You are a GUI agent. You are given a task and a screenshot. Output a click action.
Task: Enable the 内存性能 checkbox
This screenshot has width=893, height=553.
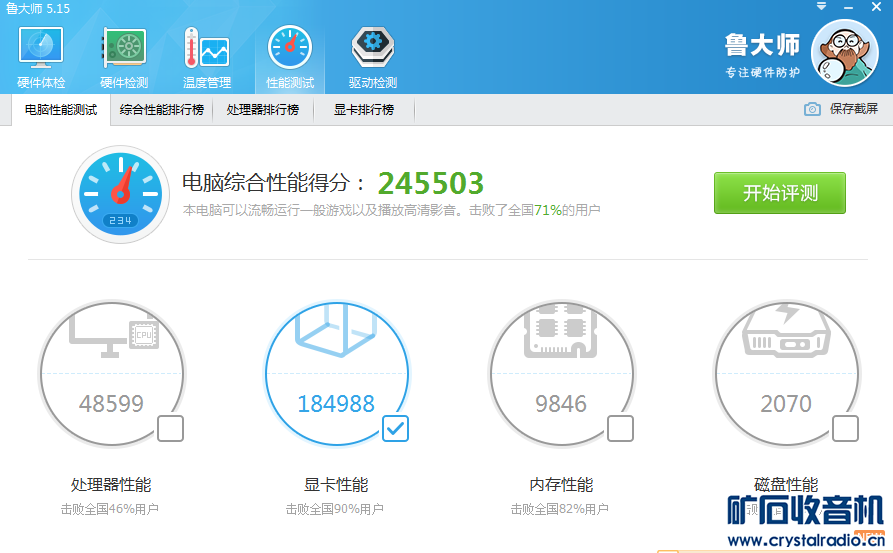[620, 428]
